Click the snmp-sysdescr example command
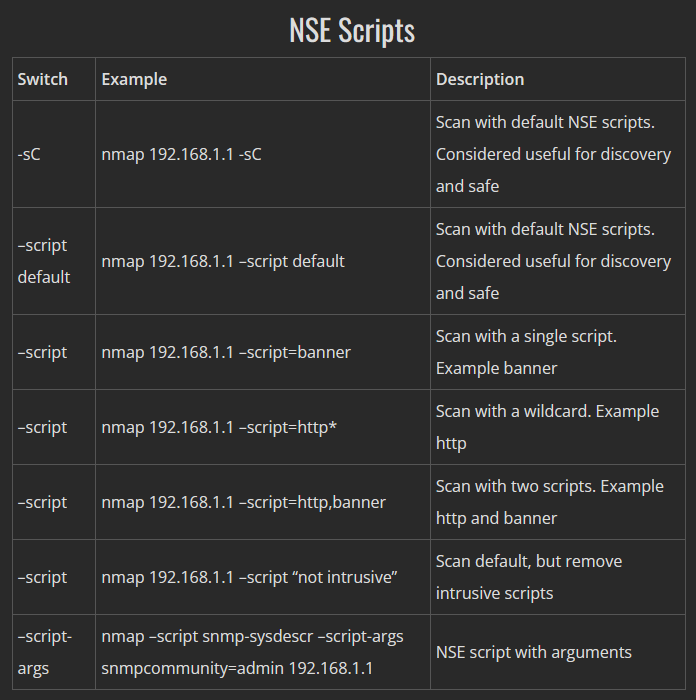 coord(252,652)
